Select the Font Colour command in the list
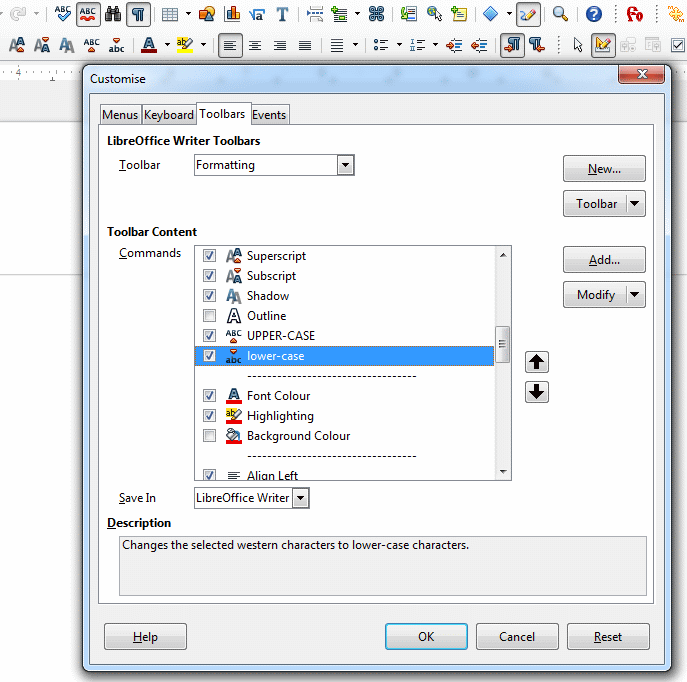This screenshot has height=682, width=687. 278,396
